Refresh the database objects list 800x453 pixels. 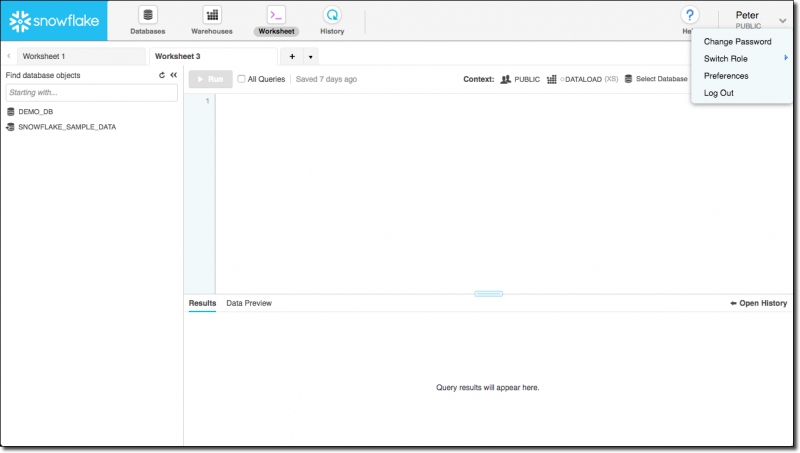click(x=162, y=75)
